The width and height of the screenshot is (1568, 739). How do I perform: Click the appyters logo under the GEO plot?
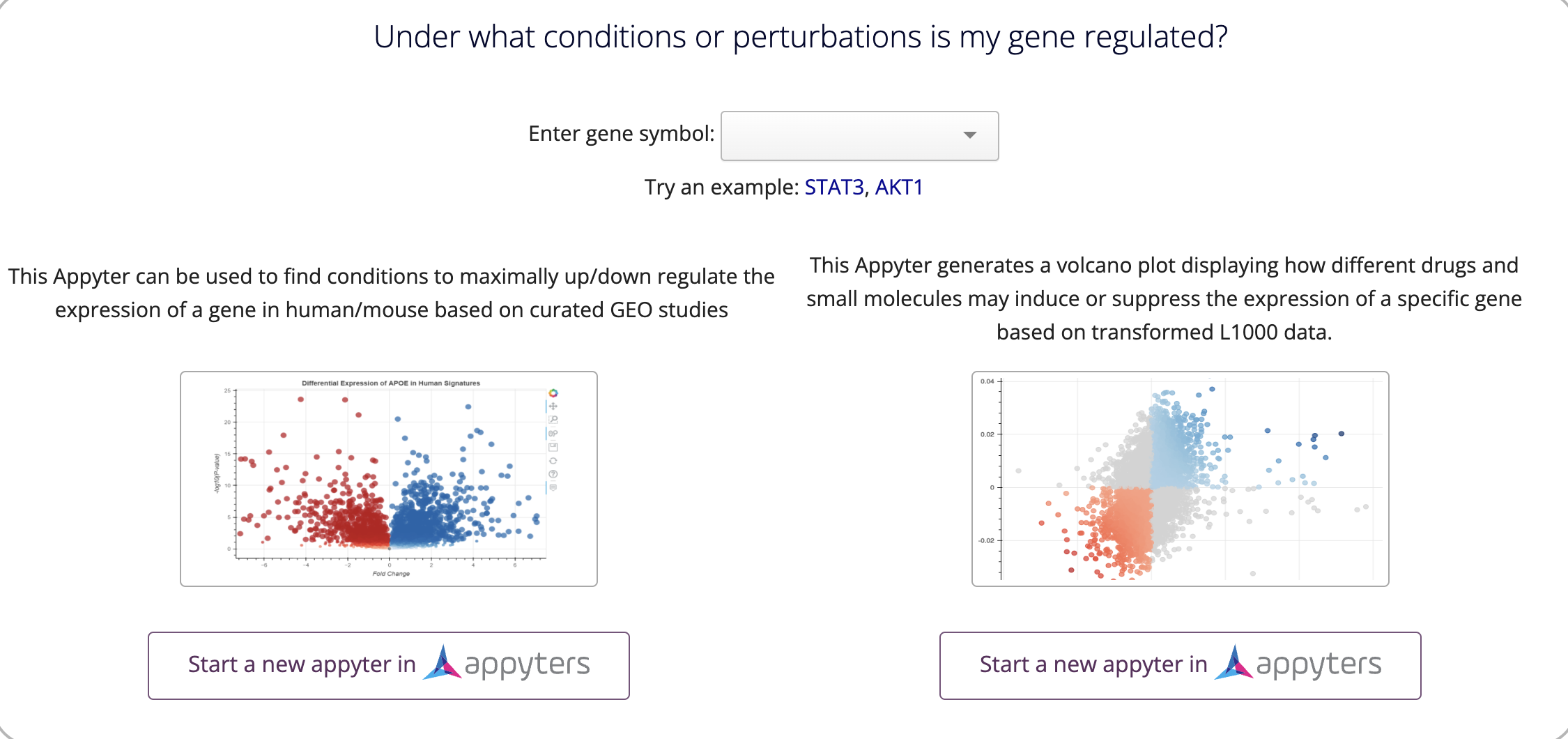(507, 664)
